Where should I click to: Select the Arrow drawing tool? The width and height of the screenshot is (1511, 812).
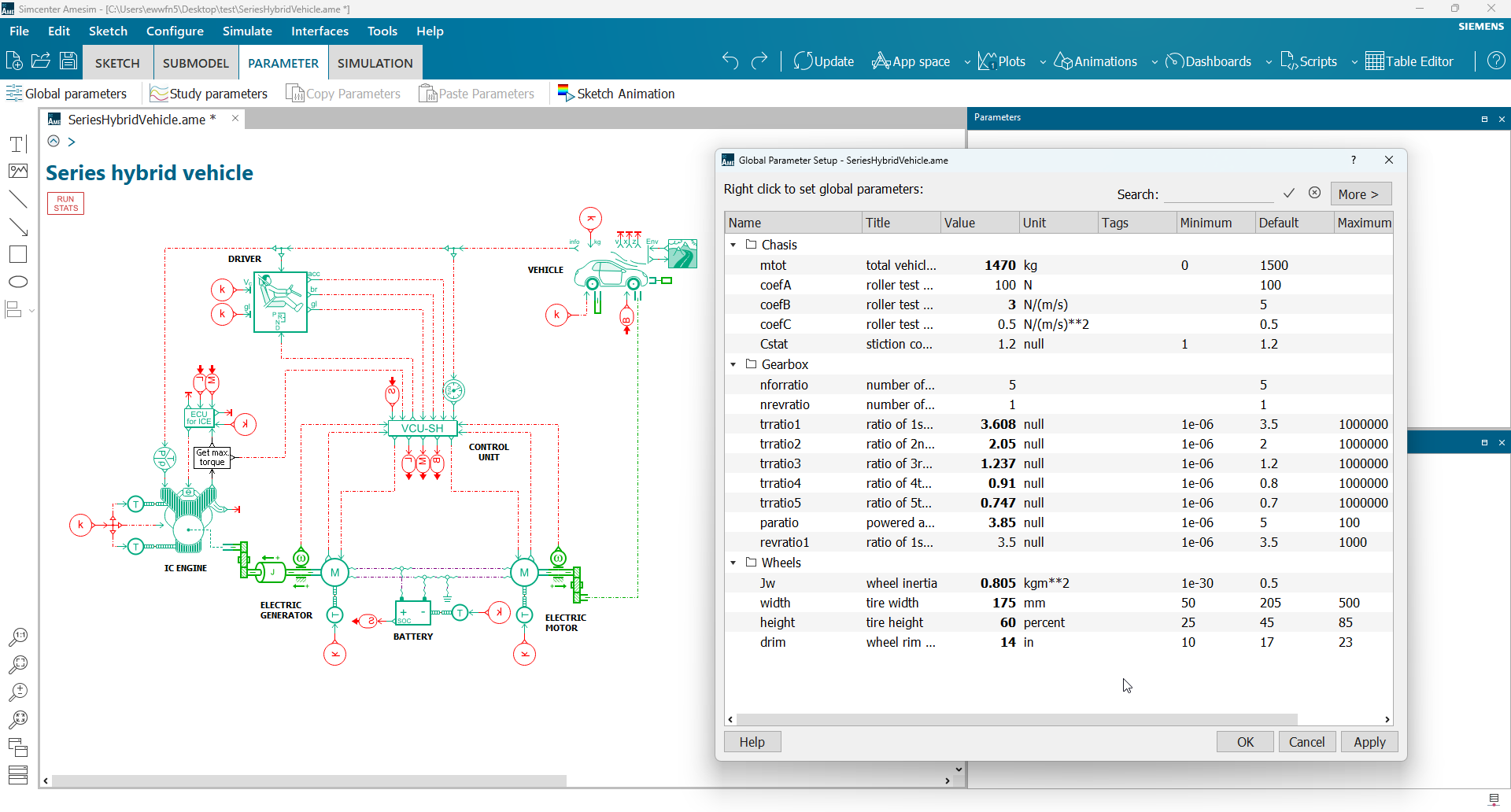(x=18, y=227)
